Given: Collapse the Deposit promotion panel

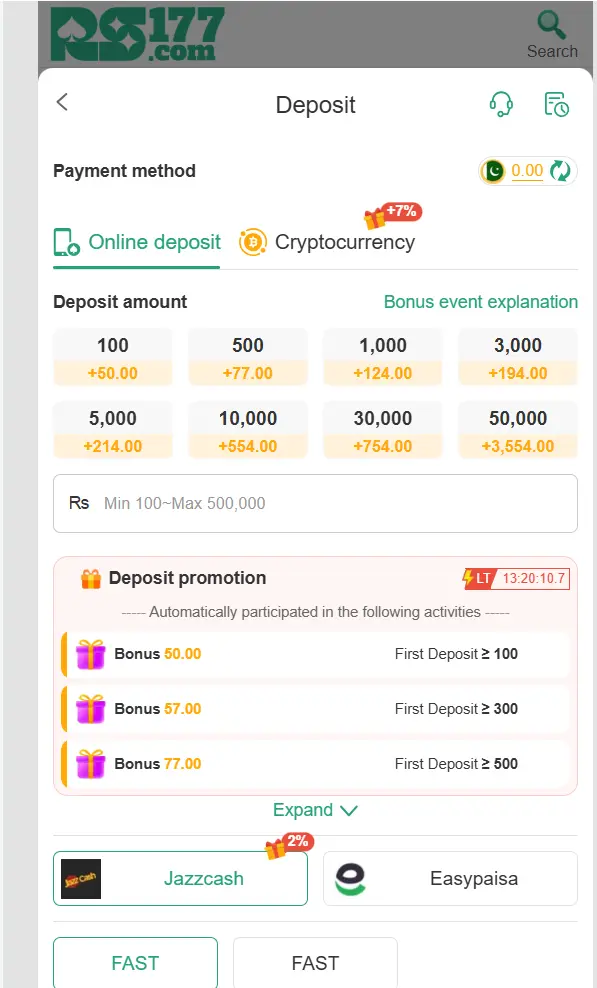Looking at the screenshot, I should click(315, 810).
